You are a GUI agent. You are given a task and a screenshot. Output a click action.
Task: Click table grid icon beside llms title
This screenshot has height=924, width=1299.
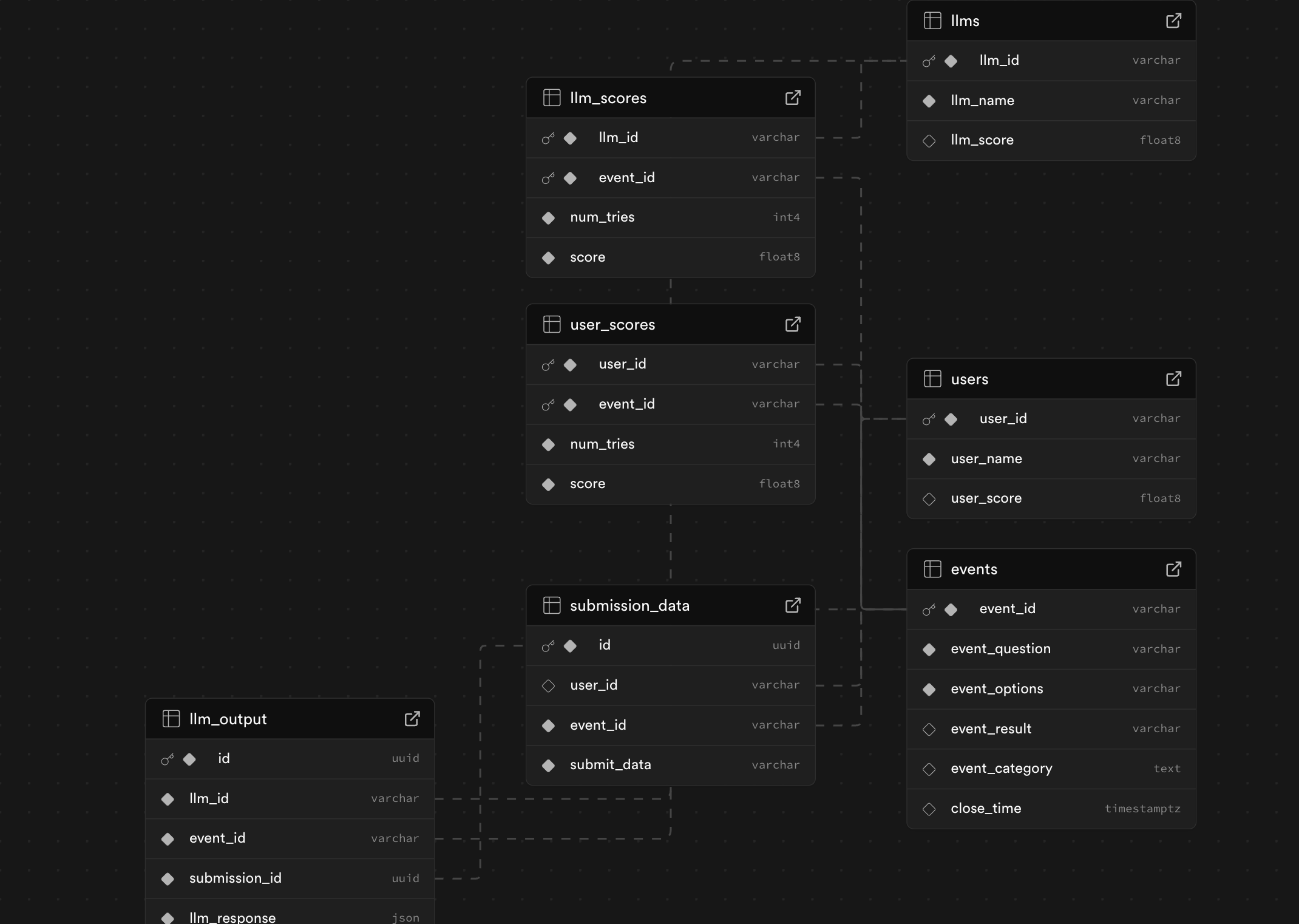[932, 21]
